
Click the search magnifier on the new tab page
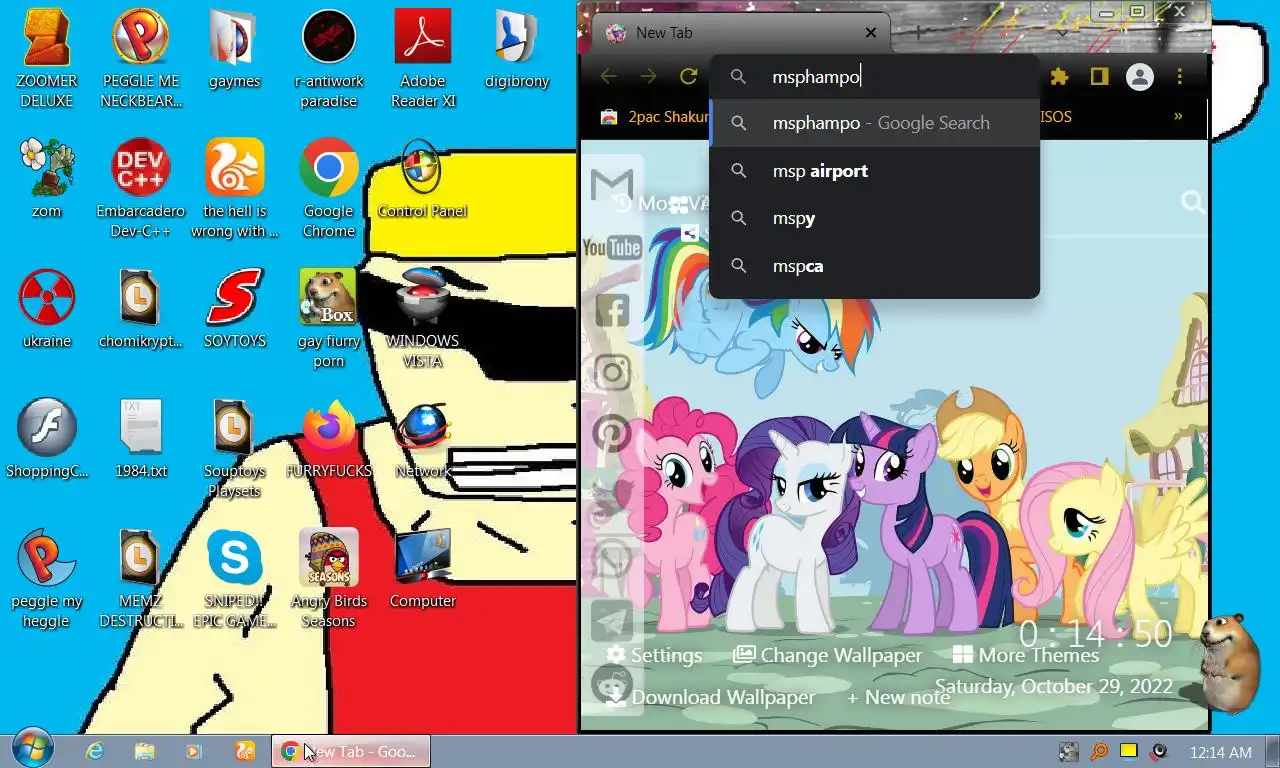1192,203
